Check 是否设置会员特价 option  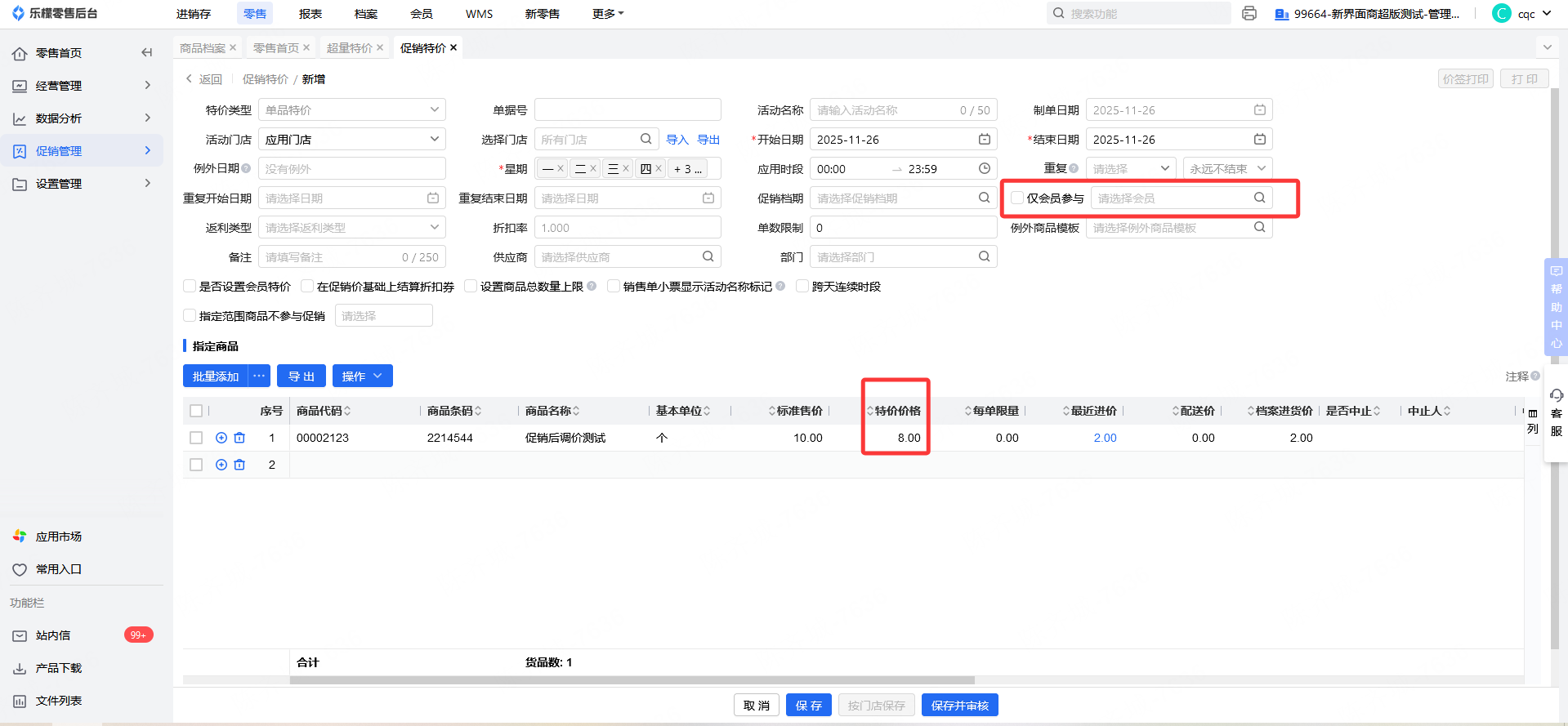[190, 287]
